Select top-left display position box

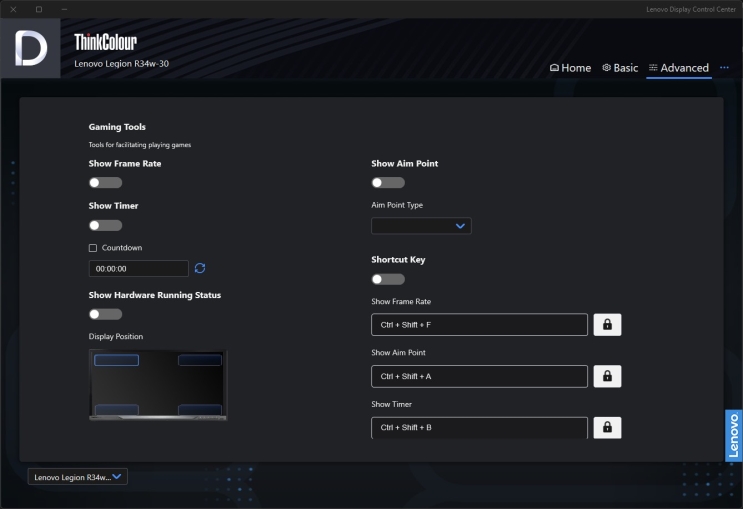[116, 360]
